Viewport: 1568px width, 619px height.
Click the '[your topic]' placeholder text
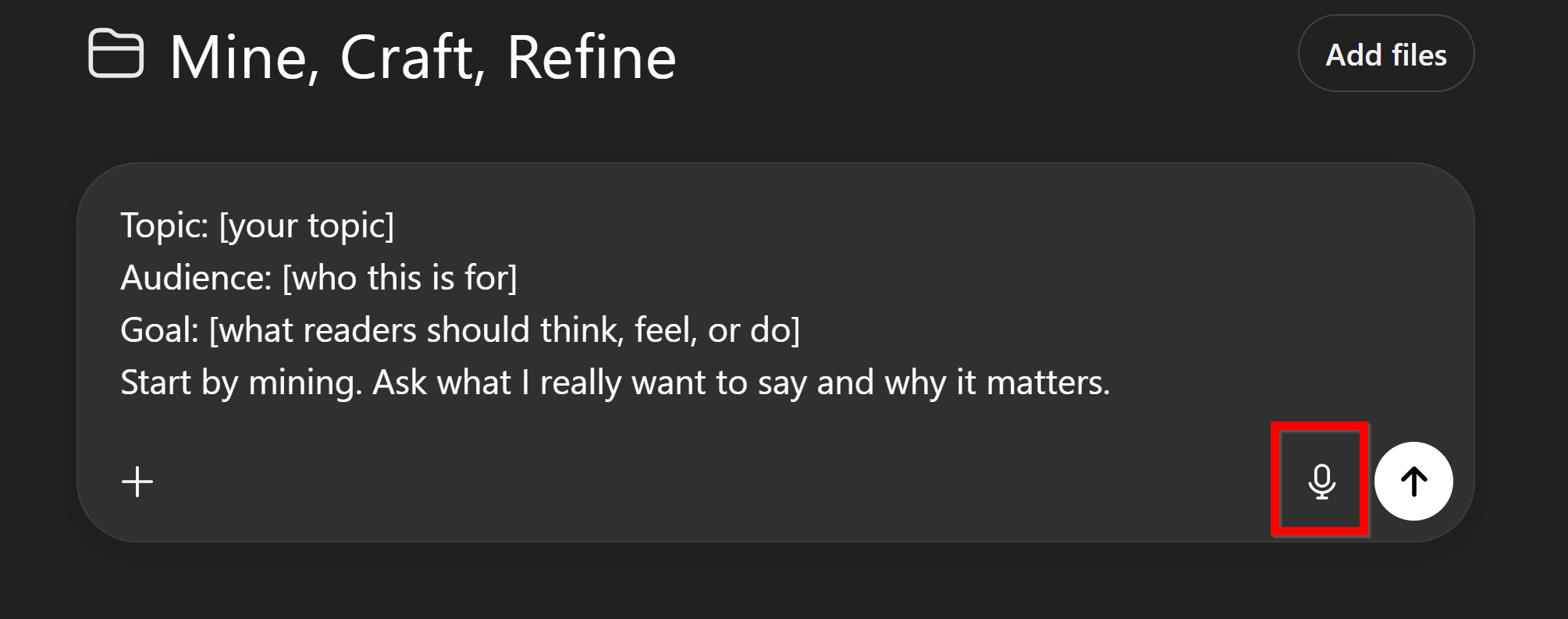307,226
